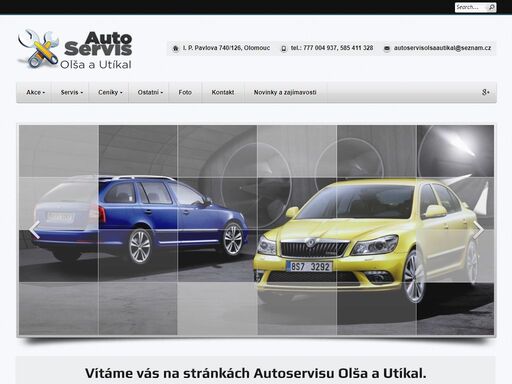Advance slider with right arrow
This screenshot has width=512, height=384.
click(478, 230)
